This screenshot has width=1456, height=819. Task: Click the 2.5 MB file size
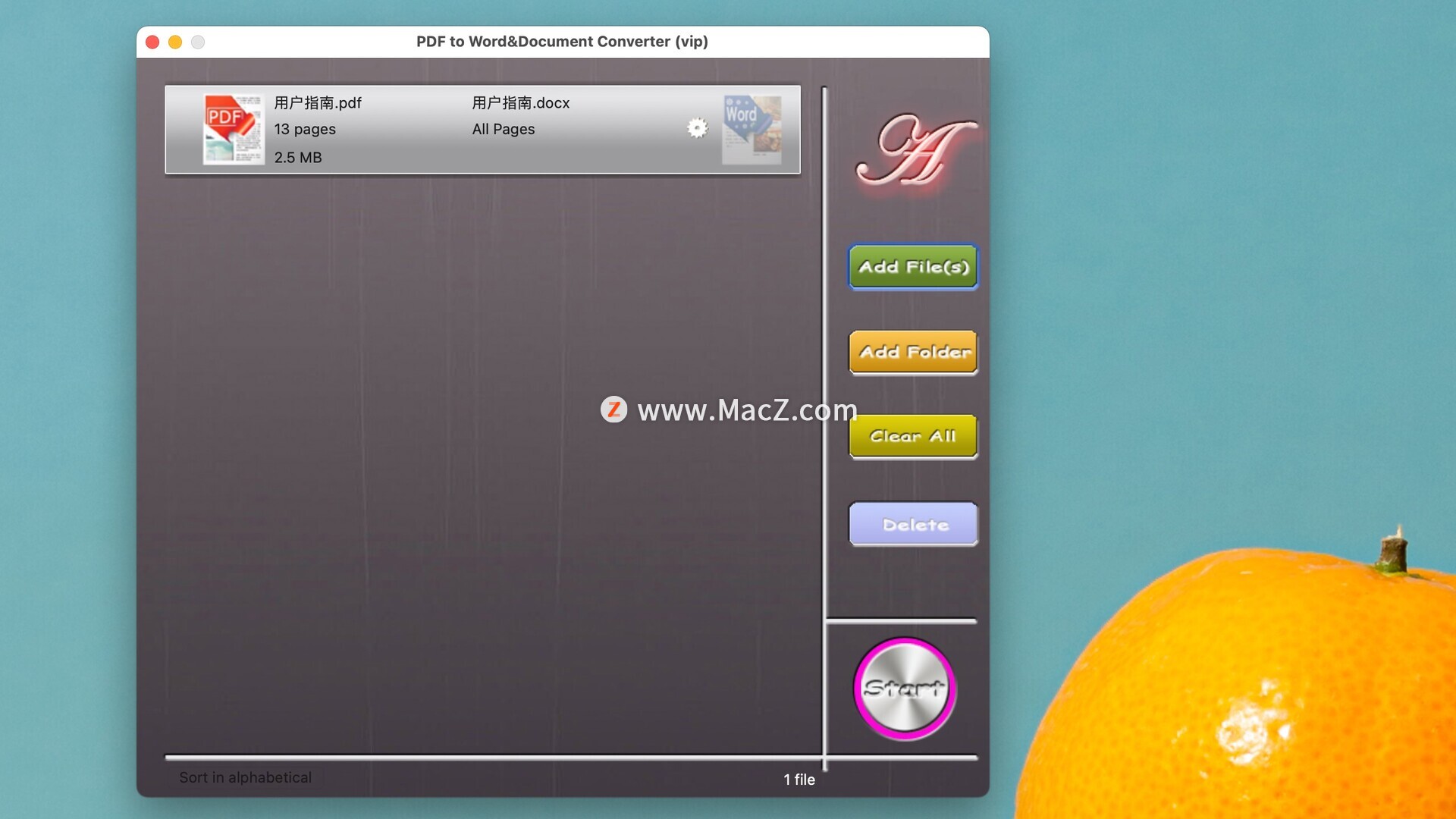(298, 158)
